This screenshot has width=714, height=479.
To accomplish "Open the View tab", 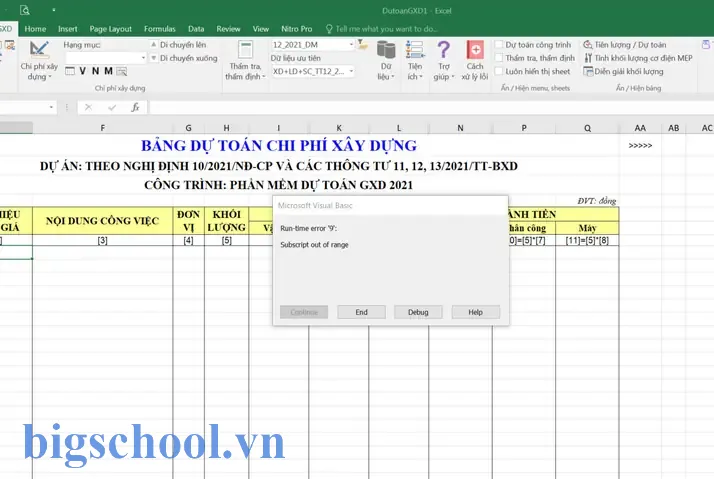I will [260, 29].
